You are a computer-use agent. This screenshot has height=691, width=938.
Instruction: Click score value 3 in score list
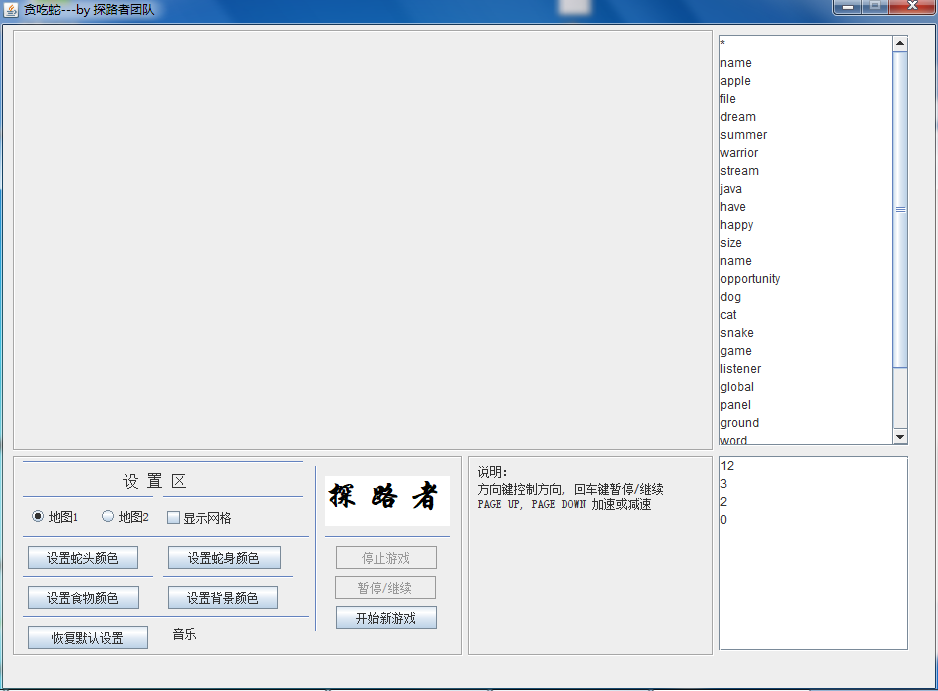[723, 483]
